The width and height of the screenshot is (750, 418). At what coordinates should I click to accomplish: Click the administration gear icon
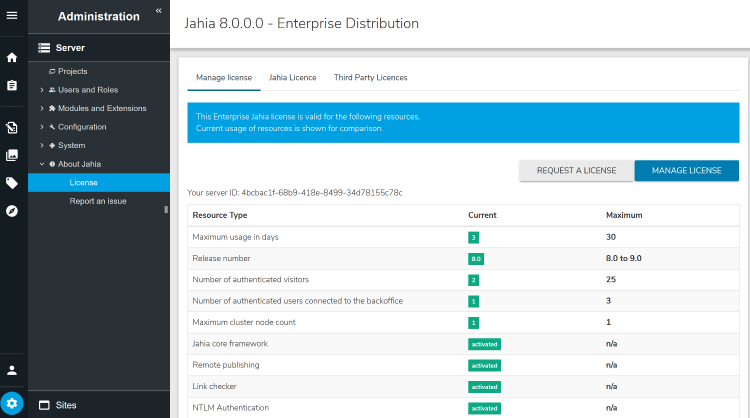pos(12,404)
